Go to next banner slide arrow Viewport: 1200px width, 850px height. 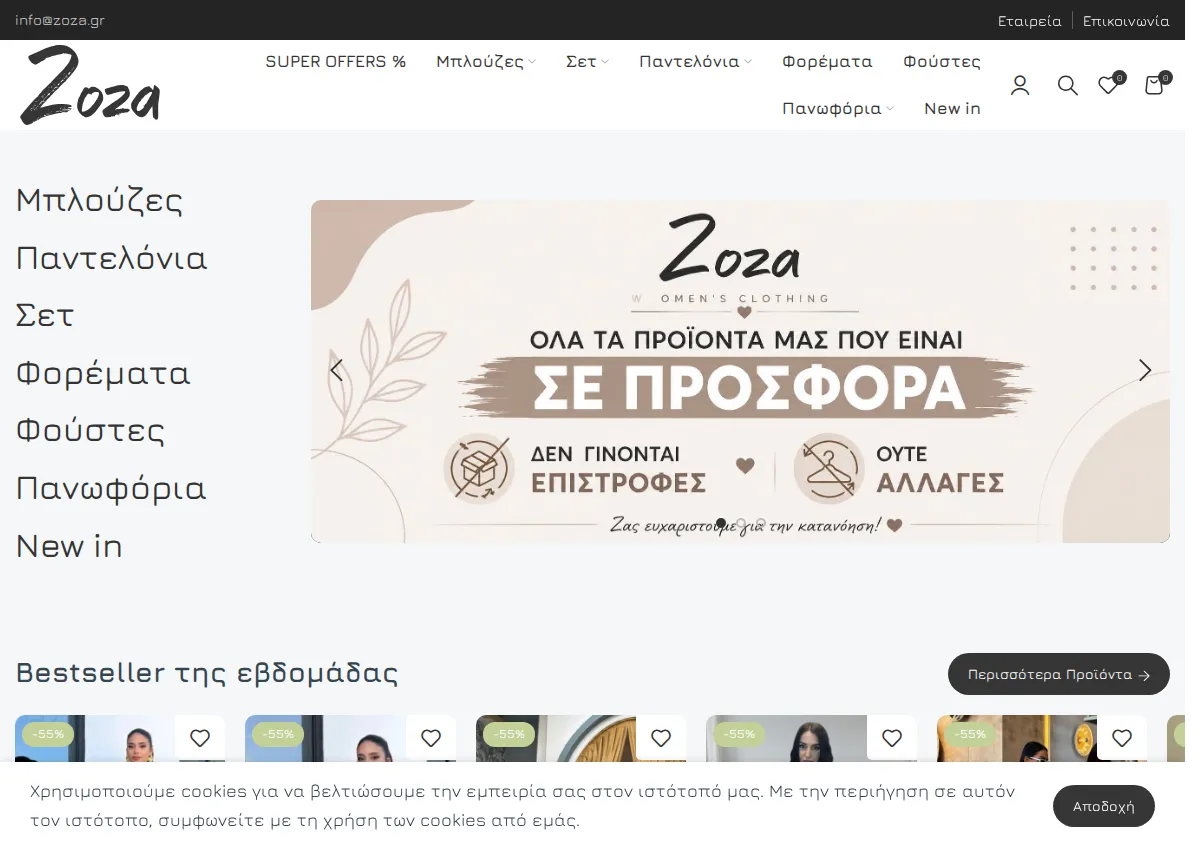pos(1145,370)
